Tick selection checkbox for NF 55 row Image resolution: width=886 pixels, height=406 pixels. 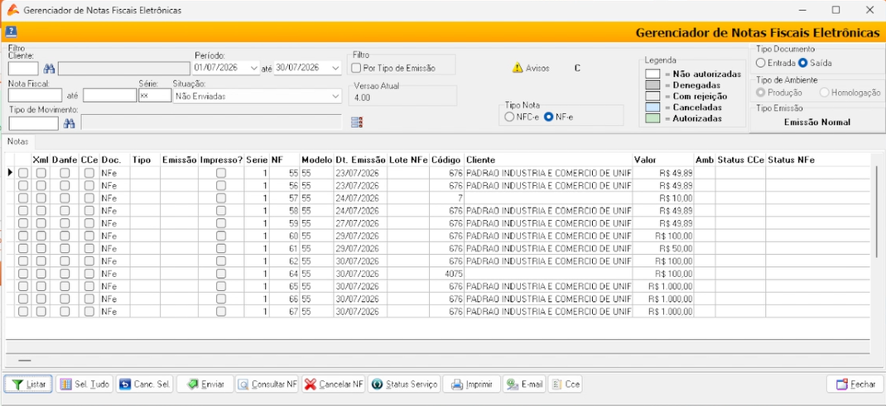coord(23,173)
